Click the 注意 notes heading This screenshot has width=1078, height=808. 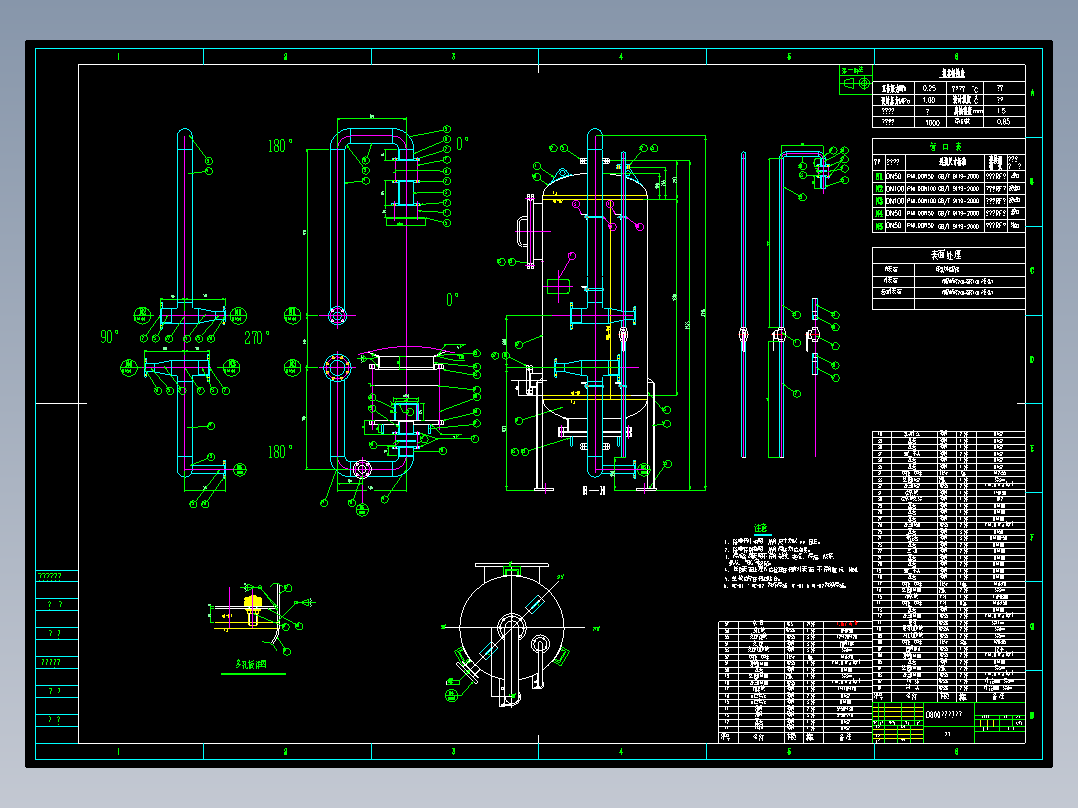[x=761, y=528]
